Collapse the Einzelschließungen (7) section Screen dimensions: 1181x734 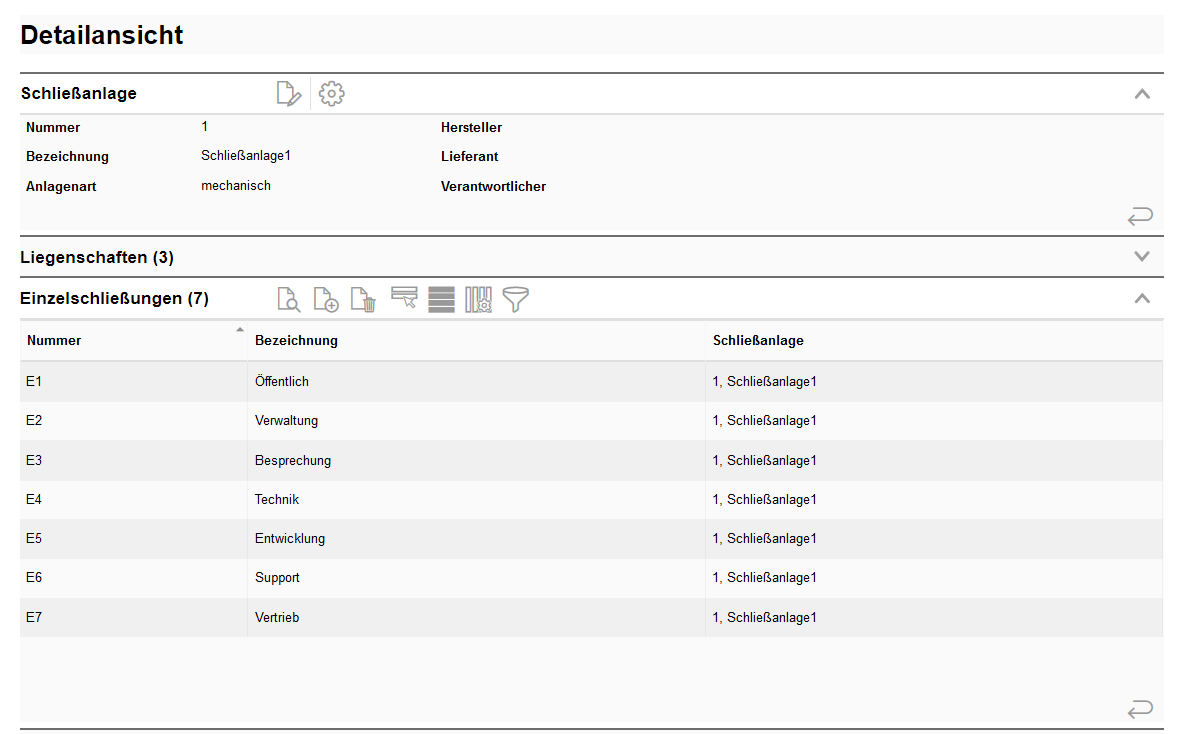(1142, 298)
